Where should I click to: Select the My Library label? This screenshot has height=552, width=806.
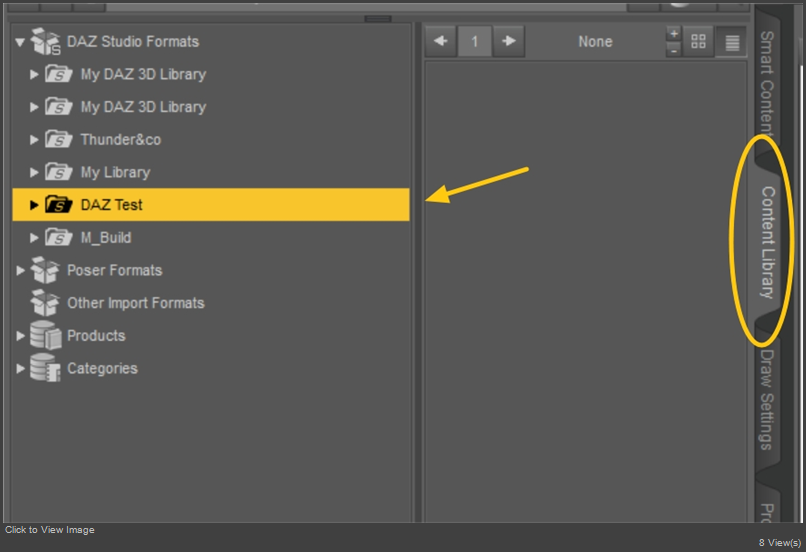[x=116, y=173]
